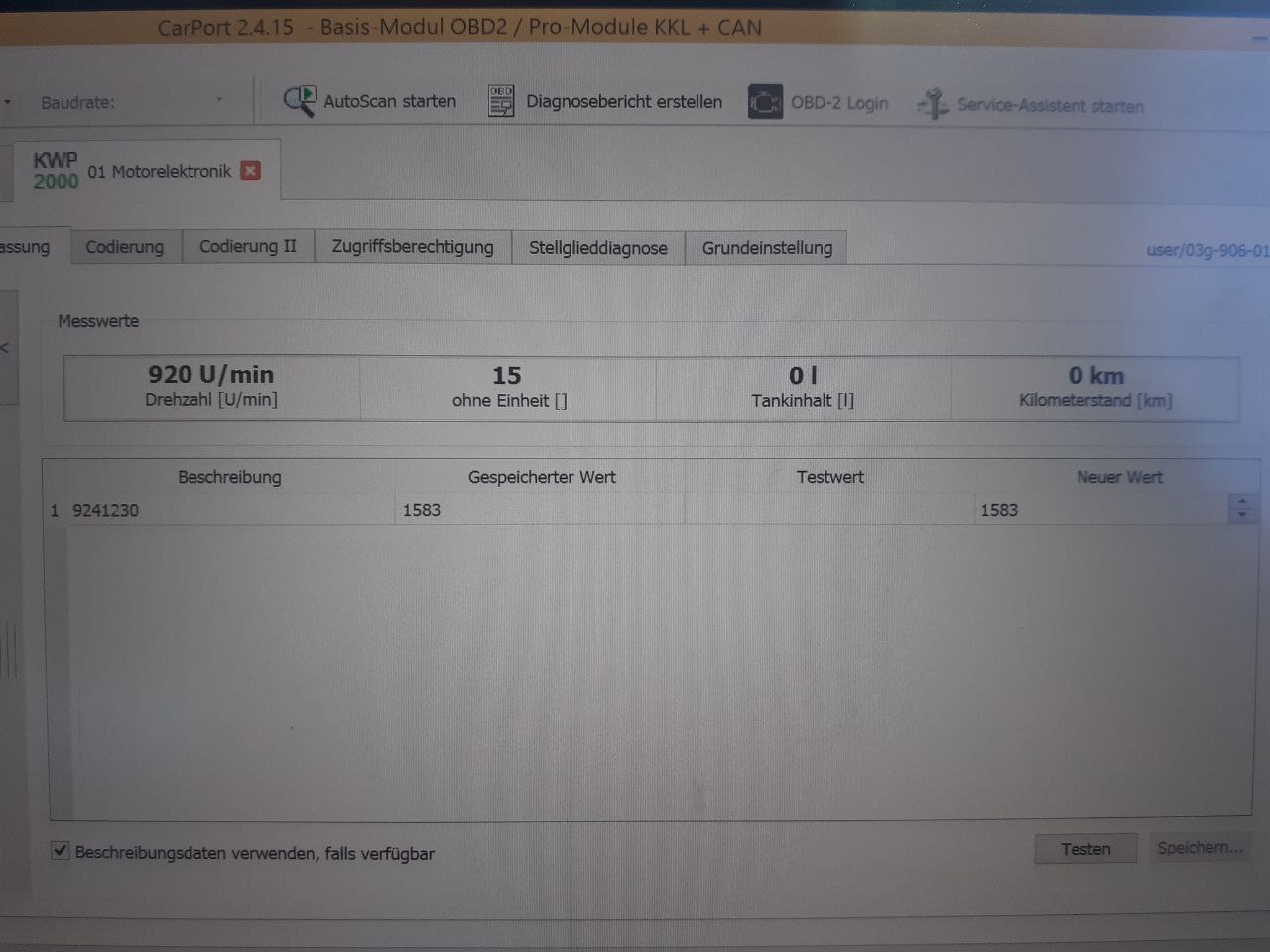Click OBD-2 Login label
The height and width of the screenshot is (952, 1270).
click(839, 103)
